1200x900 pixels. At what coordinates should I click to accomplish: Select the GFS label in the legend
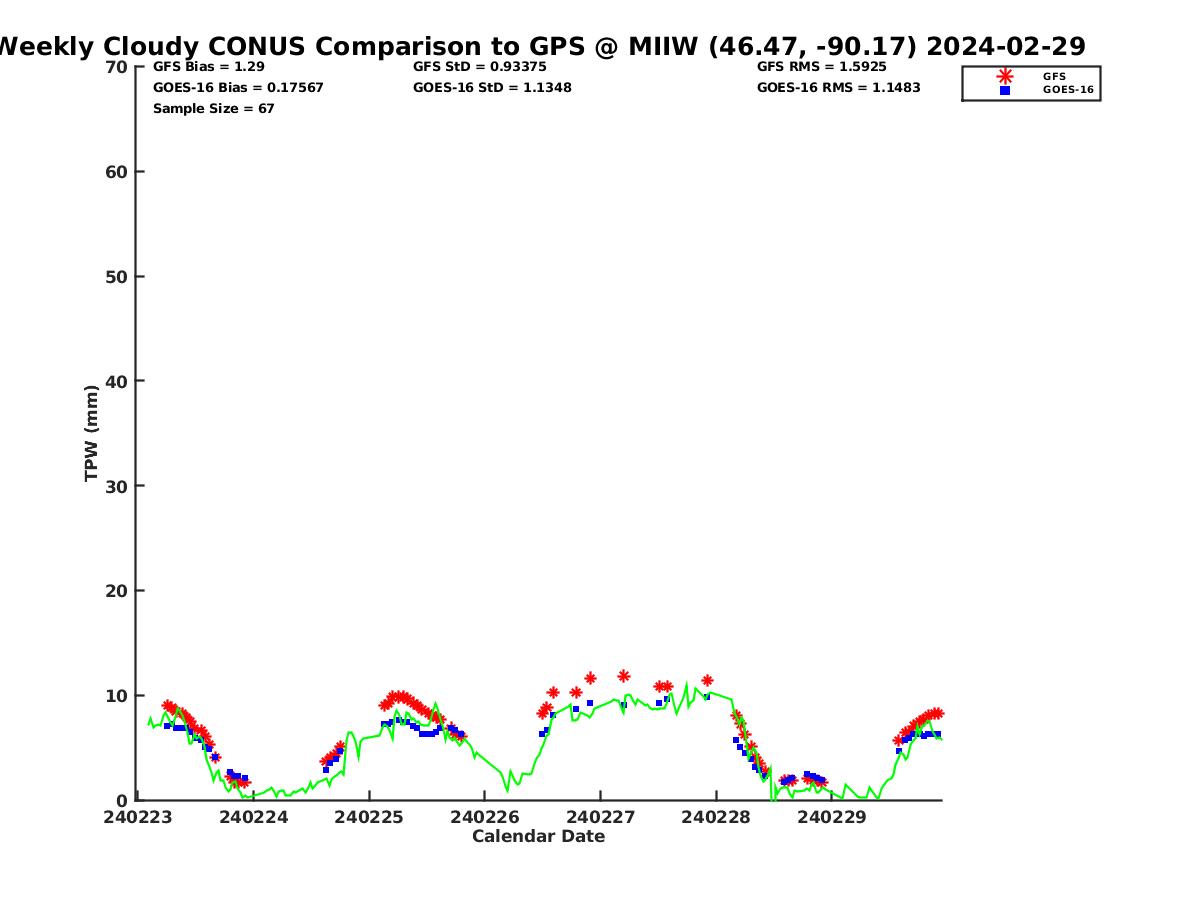[x=1054, y=76]
